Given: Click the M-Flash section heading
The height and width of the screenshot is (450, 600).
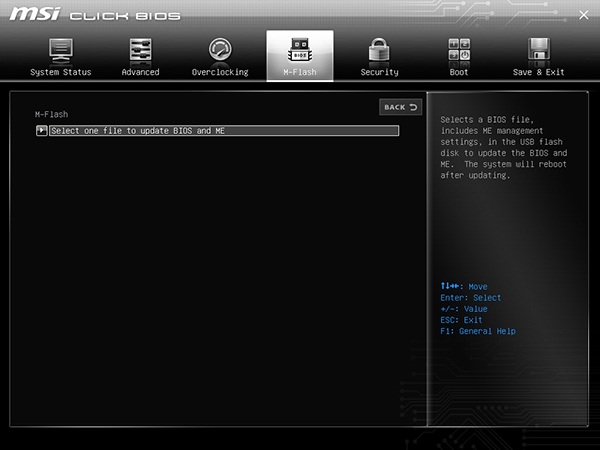Looking at the screenshot, I should pos(51,114).
